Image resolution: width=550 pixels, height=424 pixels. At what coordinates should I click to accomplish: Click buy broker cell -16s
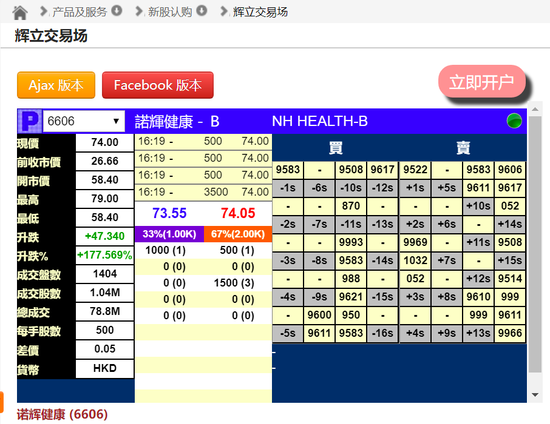point(383,333)
